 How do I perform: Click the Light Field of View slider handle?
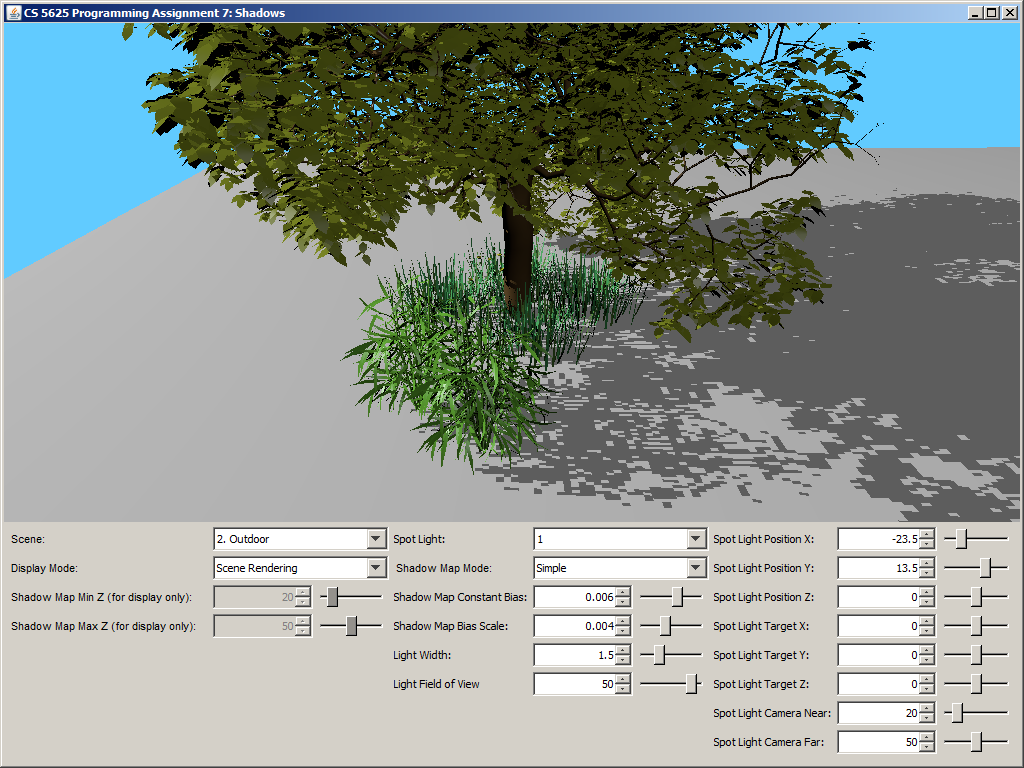(x=691, y=684)
